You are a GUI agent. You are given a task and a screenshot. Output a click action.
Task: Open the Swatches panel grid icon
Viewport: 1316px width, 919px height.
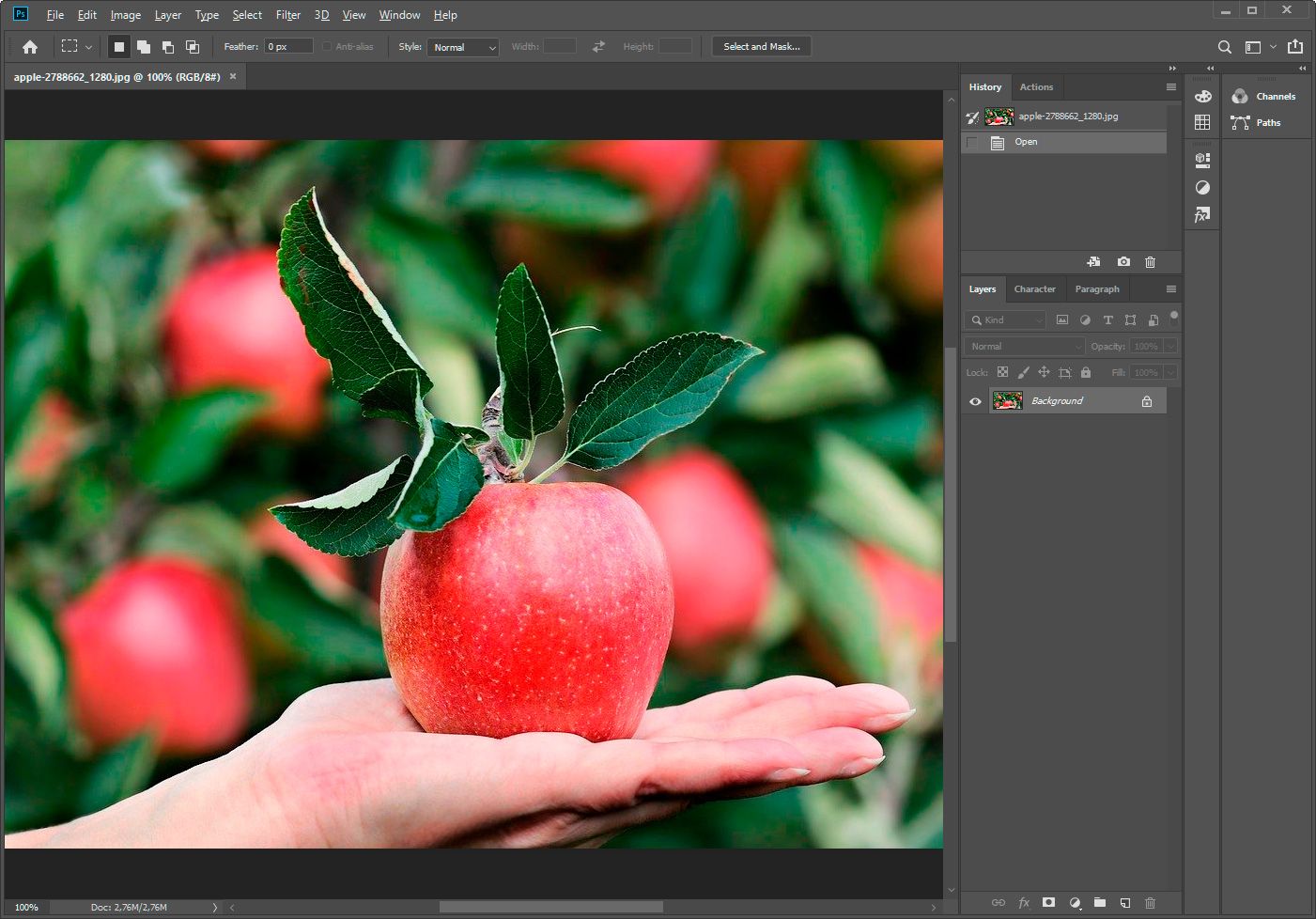[1202, 121]
